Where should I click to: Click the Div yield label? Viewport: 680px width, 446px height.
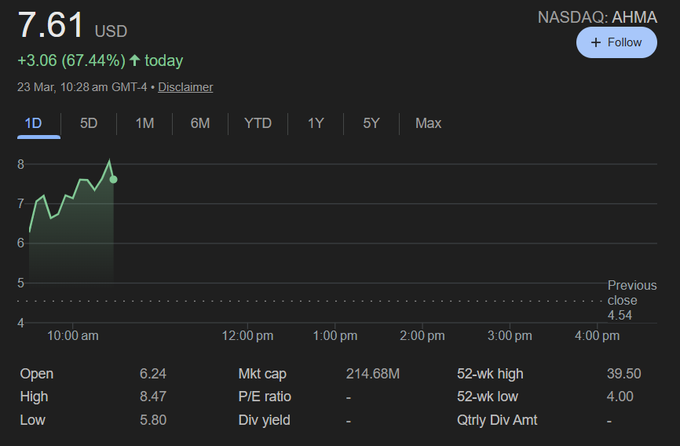264,420
